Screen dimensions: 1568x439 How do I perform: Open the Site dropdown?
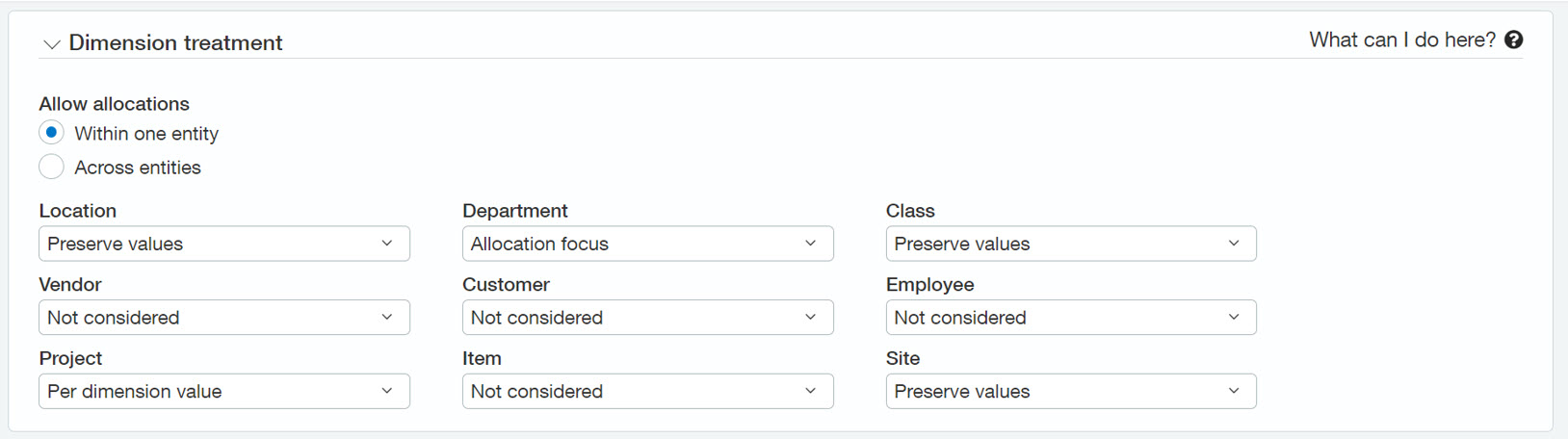(1070, 391)
